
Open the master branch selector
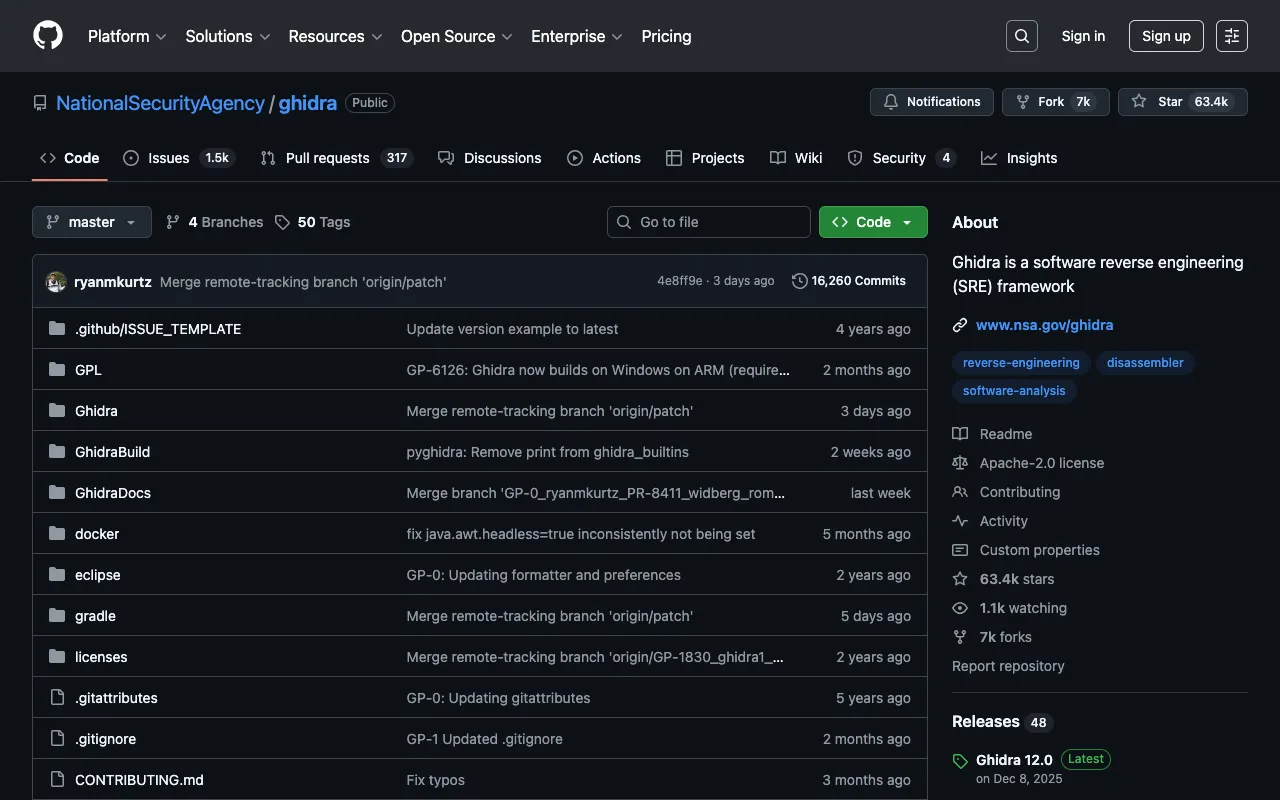tap(91, 221)
